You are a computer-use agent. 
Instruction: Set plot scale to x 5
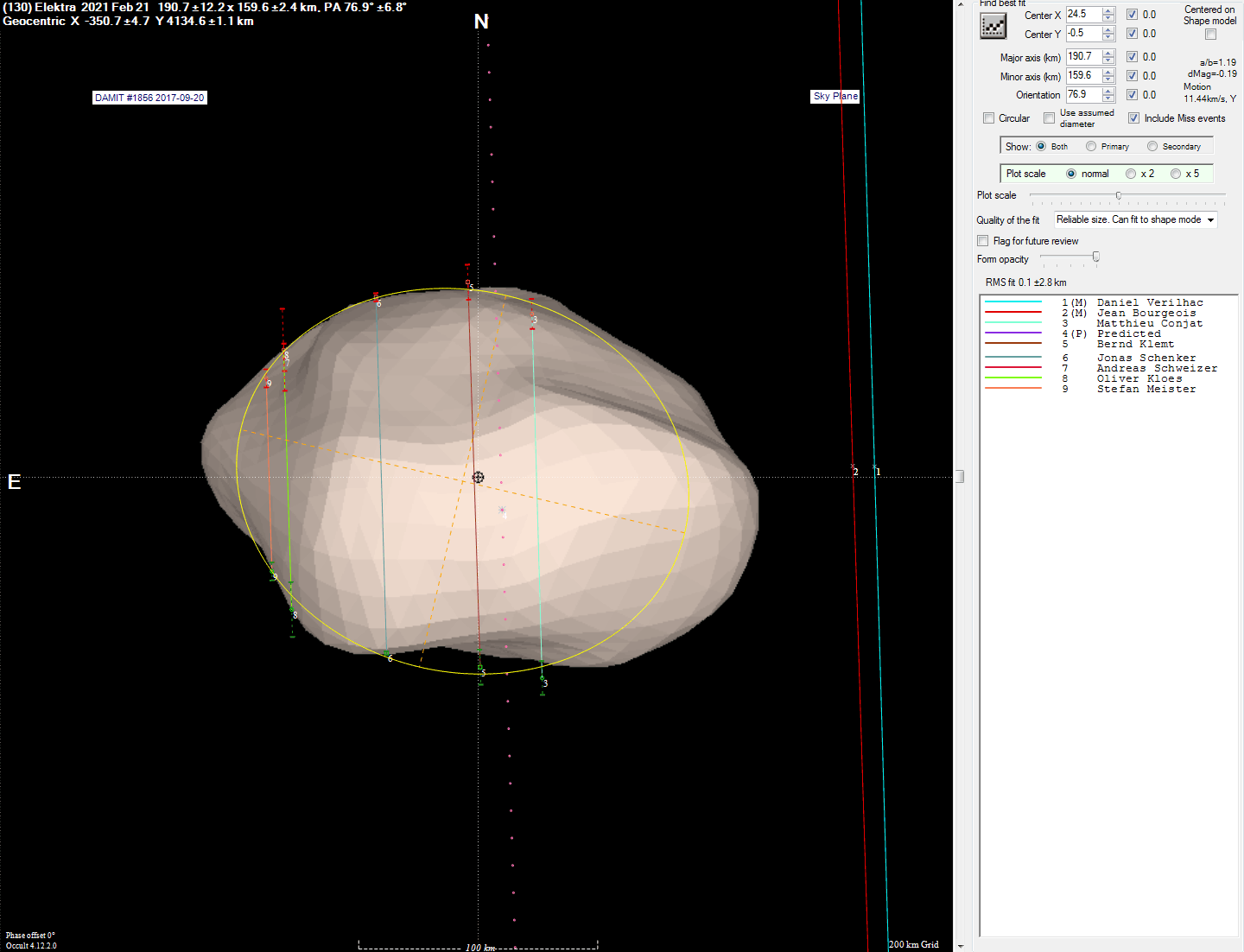point(1176,174)
